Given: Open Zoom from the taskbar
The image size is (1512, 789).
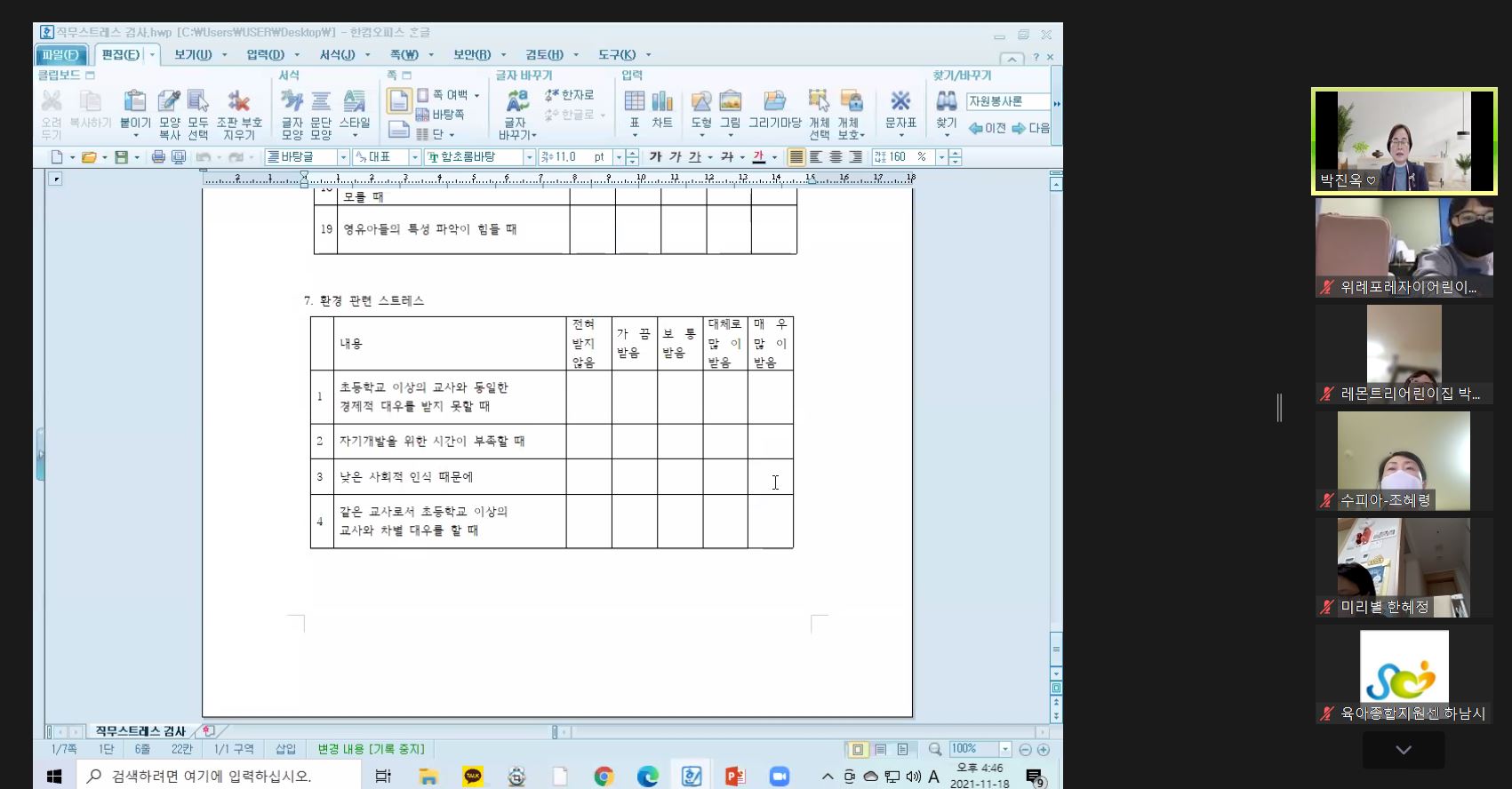Looking at the screenshot, I should click(x=780, y=777).
